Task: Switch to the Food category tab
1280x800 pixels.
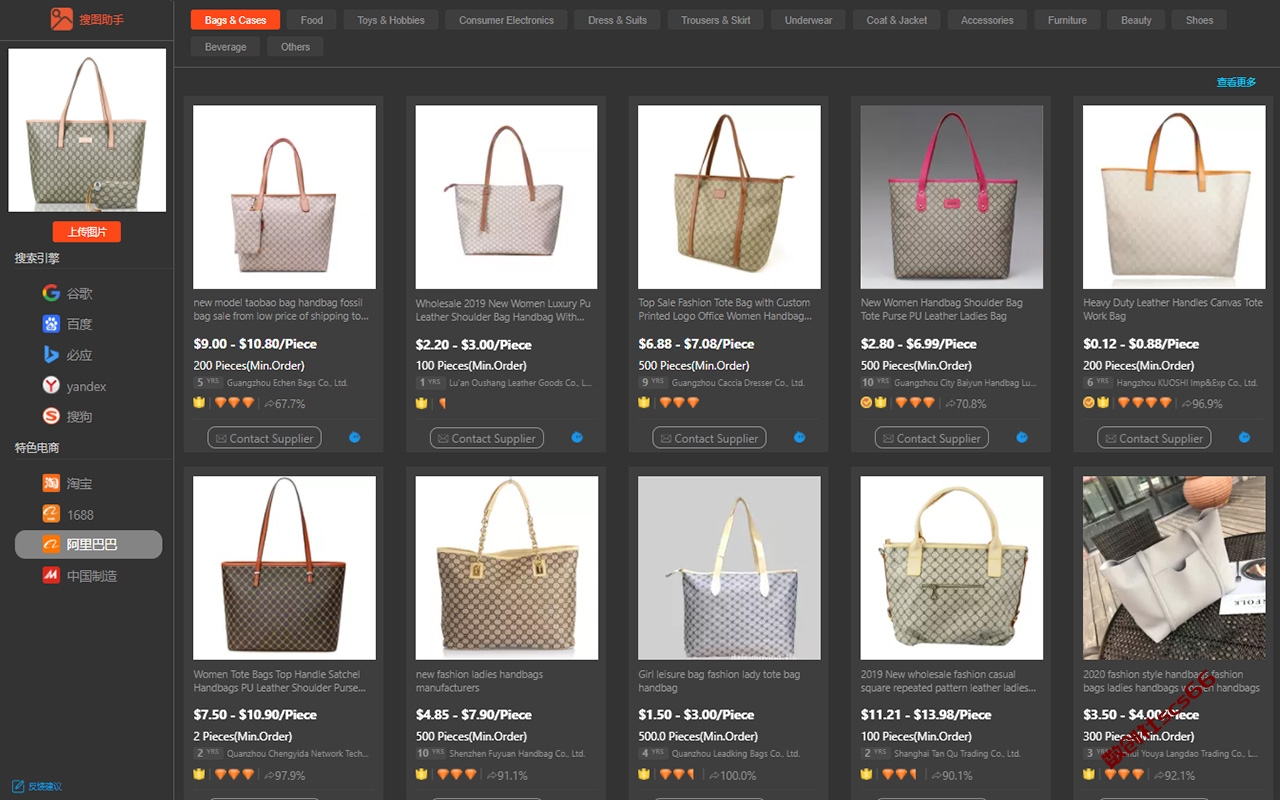Action: click(x=312, y=20)
